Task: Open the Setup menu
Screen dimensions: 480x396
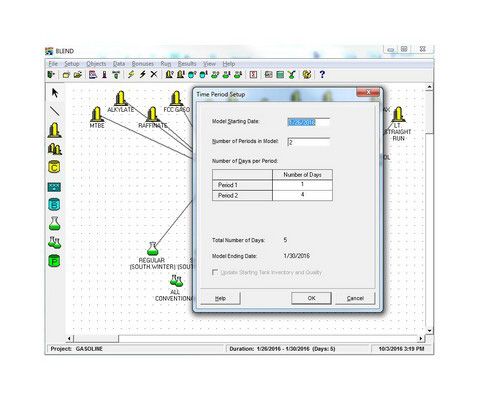Action: point(72,64)
